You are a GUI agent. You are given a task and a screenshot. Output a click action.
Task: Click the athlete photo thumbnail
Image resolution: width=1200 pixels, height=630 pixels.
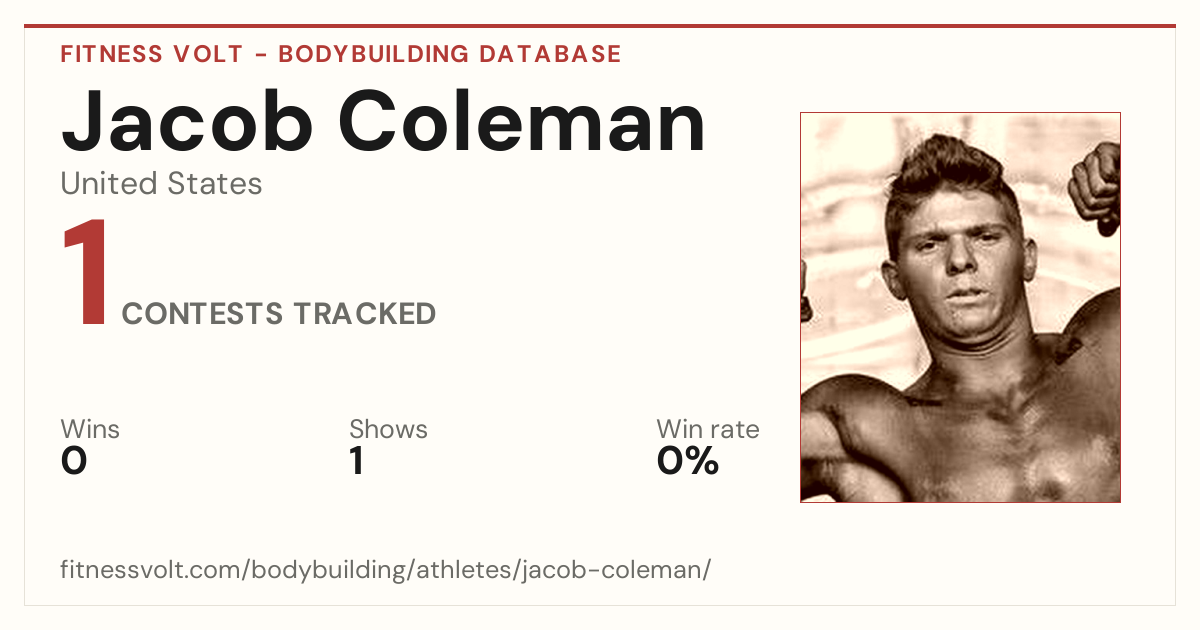tap(960, 307)
